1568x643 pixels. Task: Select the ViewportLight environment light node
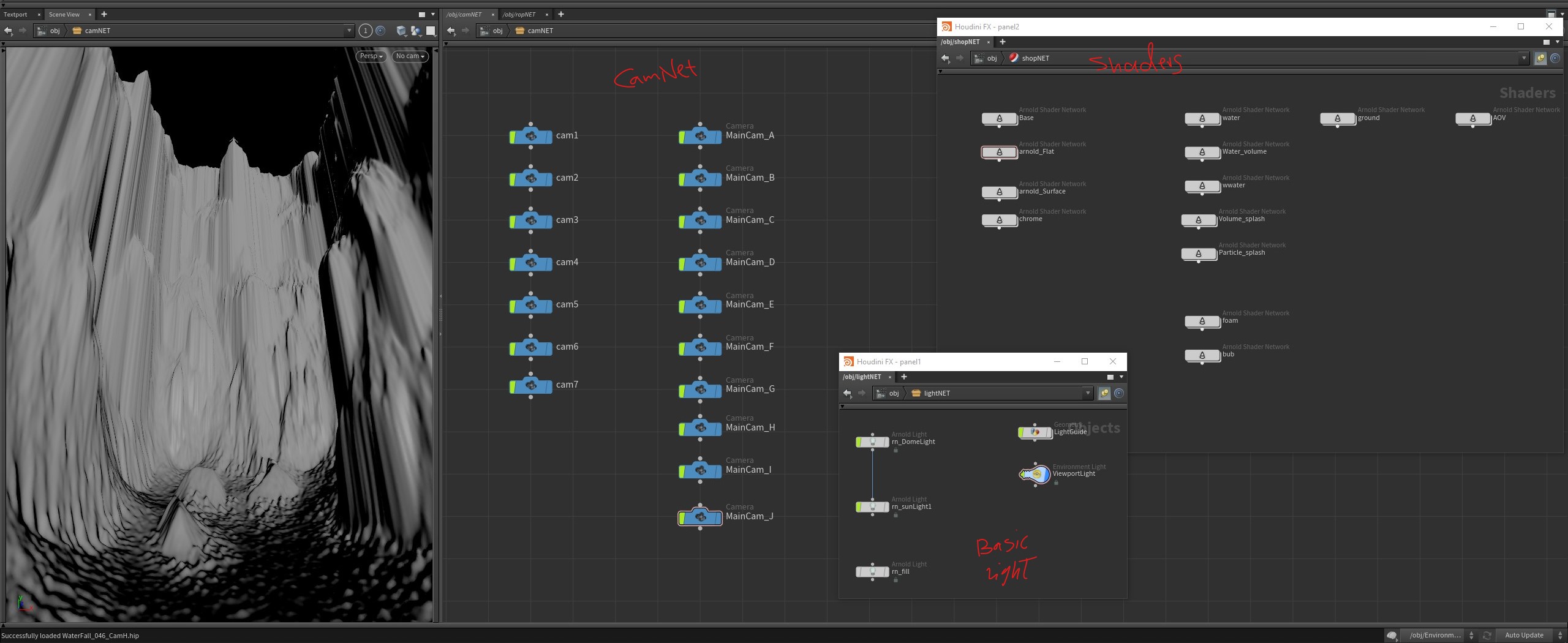pos(1035,474)
